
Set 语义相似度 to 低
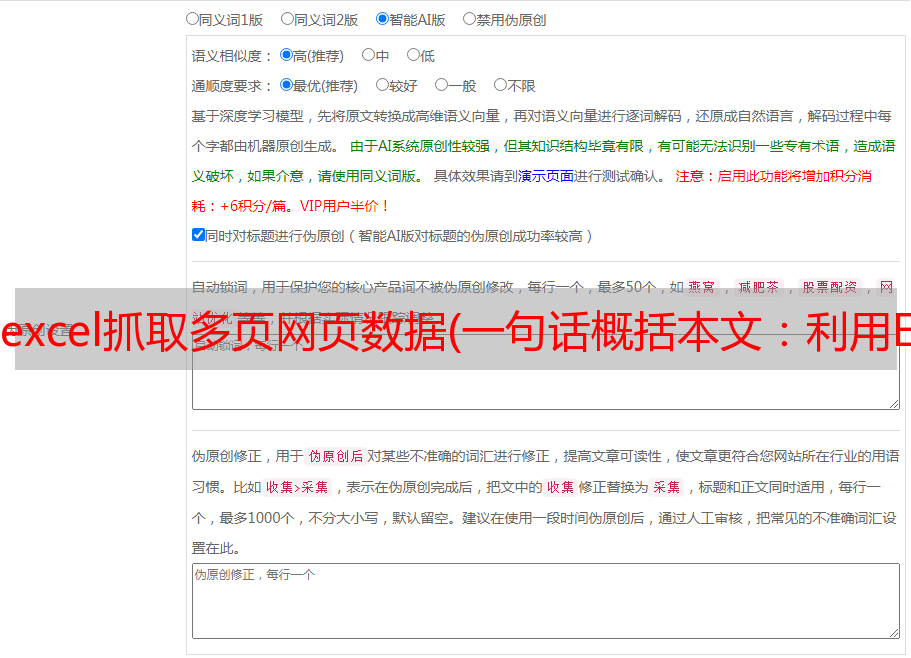tap(413, 55)
